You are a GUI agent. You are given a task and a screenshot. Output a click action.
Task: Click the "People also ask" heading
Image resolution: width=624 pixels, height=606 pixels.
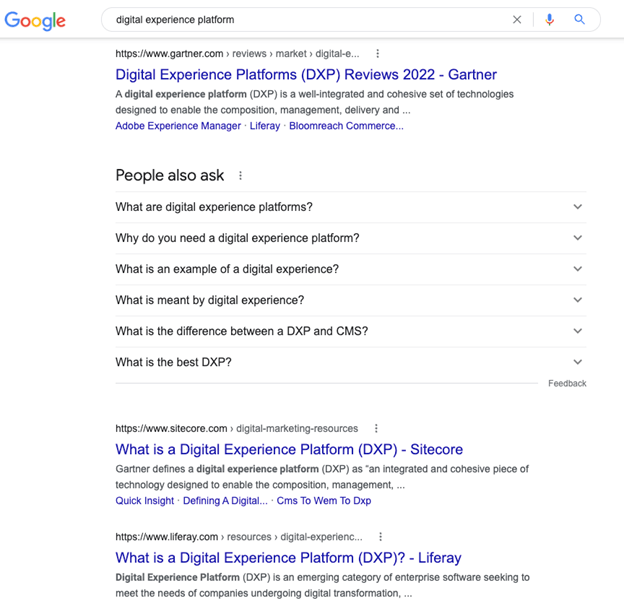[170, 175]
